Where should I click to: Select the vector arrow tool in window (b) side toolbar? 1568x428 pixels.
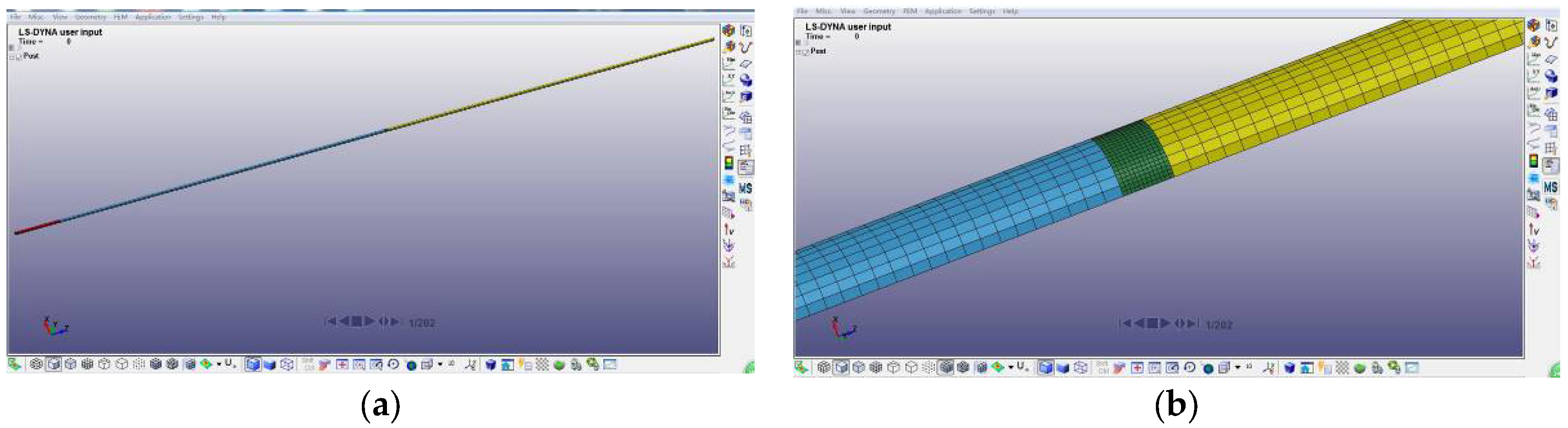(1534, 229)
